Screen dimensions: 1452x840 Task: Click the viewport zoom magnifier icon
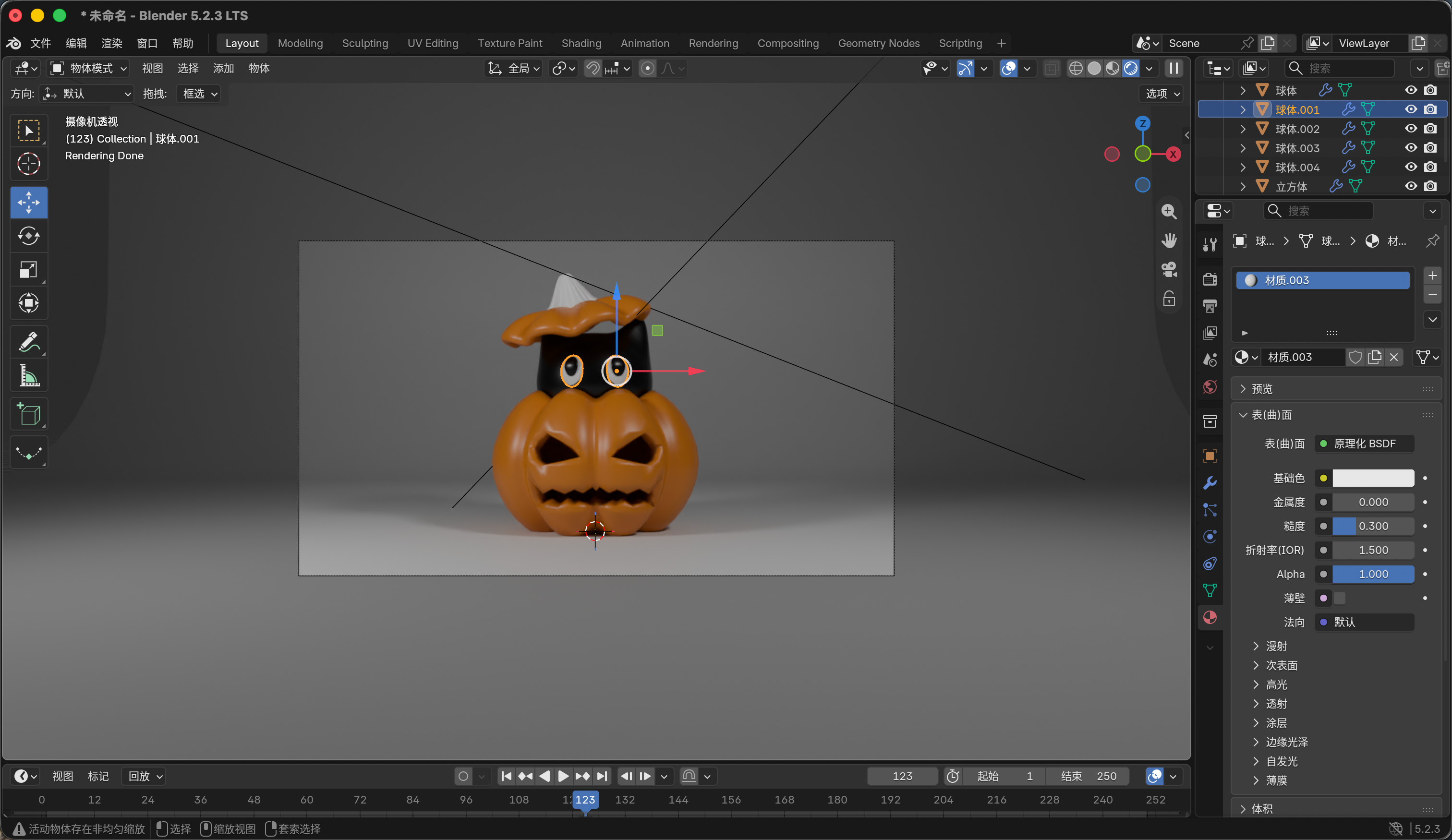[x=1169, y=212]
